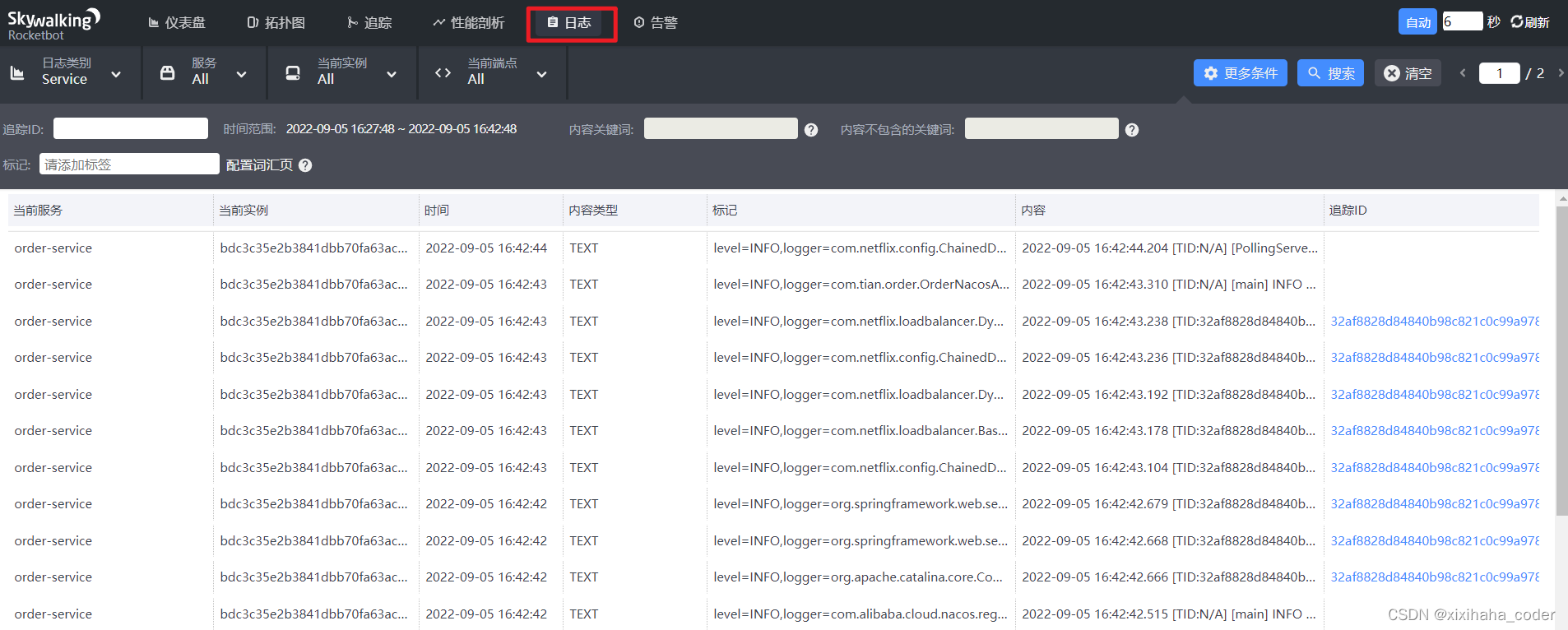Open trace ID link at 16:42:43.238 row
1568x630 pixels.
pyautogui.click(x=1435, y=321)
